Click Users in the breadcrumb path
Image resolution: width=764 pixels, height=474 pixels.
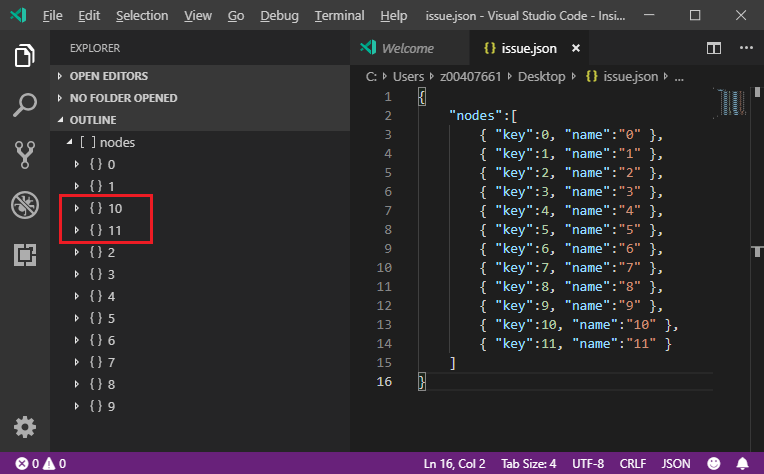coord(408,76)
